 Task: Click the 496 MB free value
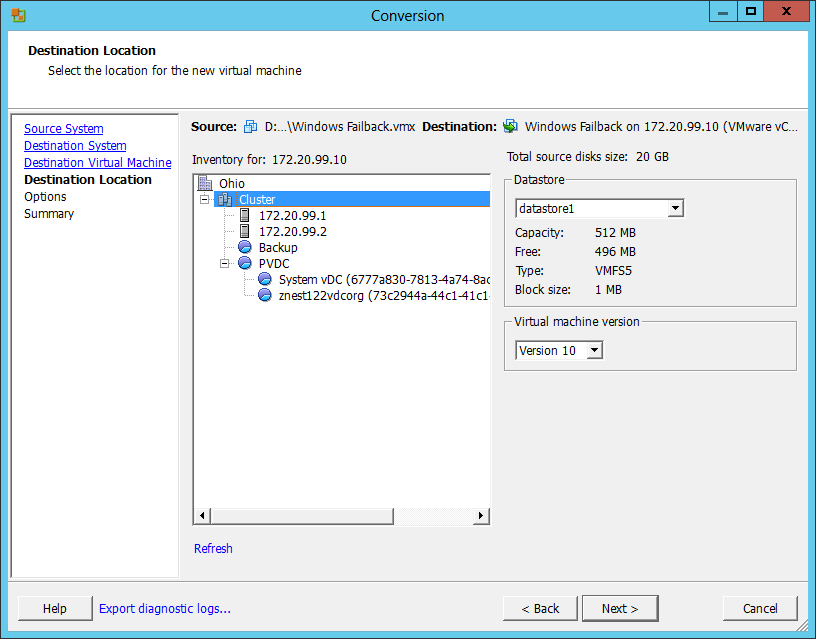(615, 252)
